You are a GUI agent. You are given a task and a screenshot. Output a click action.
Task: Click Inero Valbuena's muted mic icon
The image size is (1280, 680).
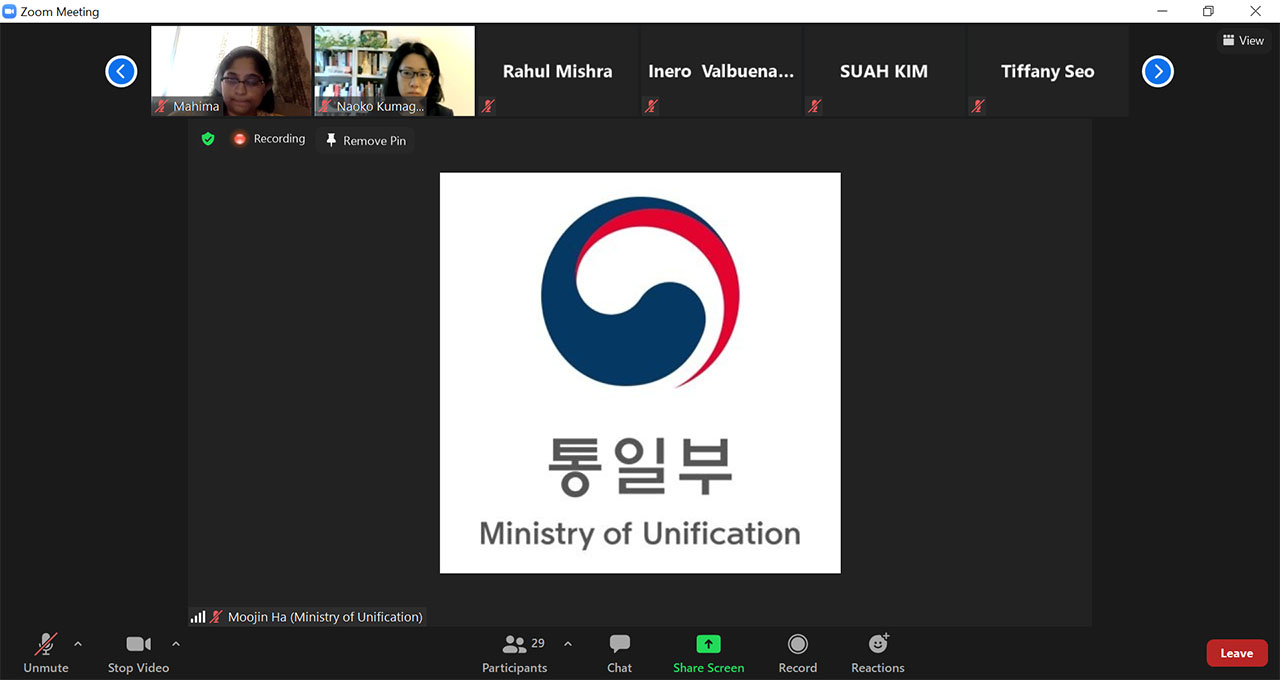(651, 106)
